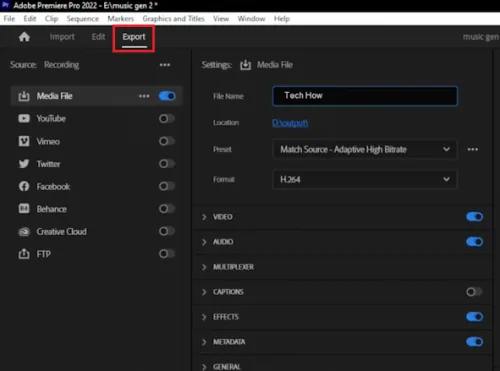Enable the FTP destination toggle
500x371 pixels.
[x=167, y=254]
